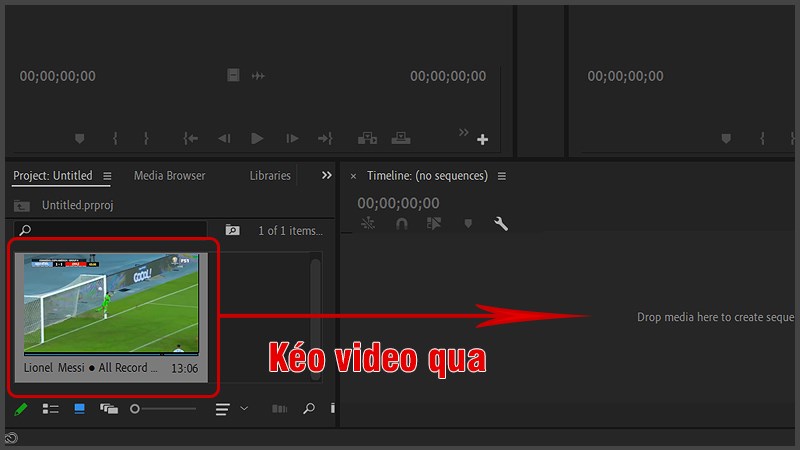This screenshot has height=450, width=800.
Task: Step forward one frame in Source monitor
Action: 292,139
